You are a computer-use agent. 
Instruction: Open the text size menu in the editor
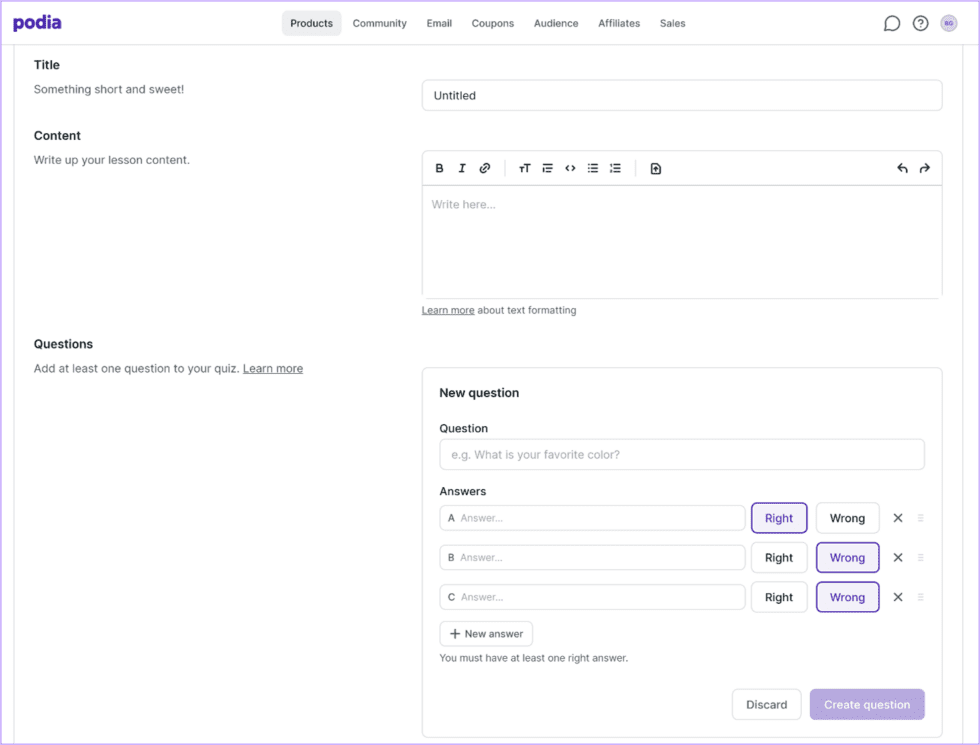point(524,168)
